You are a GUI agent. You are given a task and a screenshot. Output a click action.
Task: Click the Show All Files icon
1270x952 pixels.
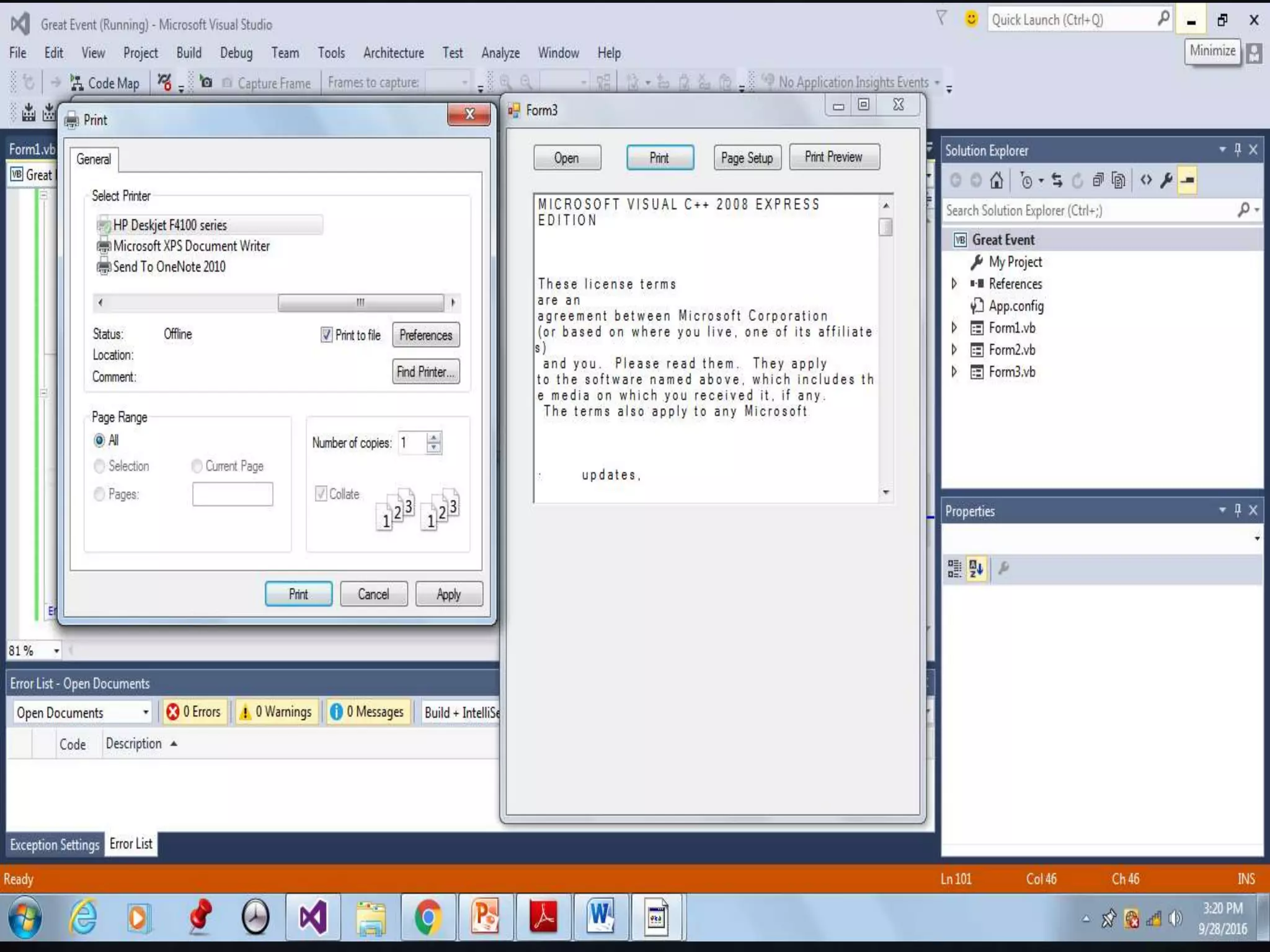click(1118, 180)
